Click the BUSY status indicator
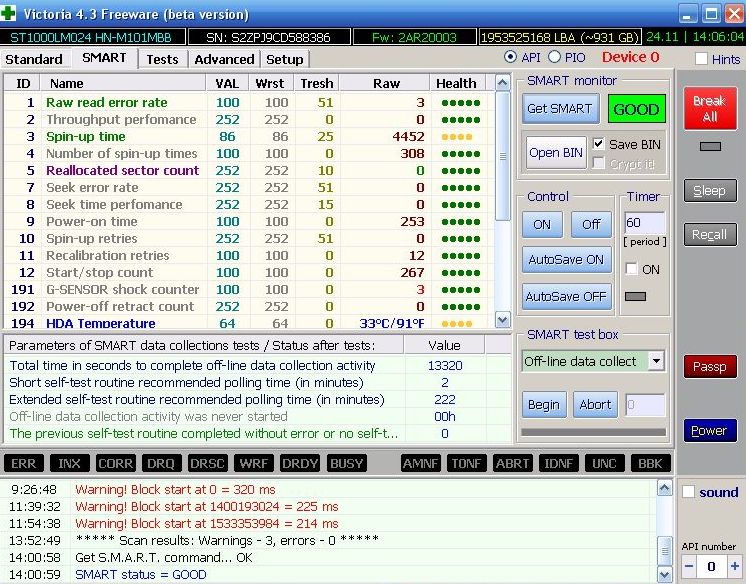The width and height of the screenshot is (746, 584). point(346,463)
